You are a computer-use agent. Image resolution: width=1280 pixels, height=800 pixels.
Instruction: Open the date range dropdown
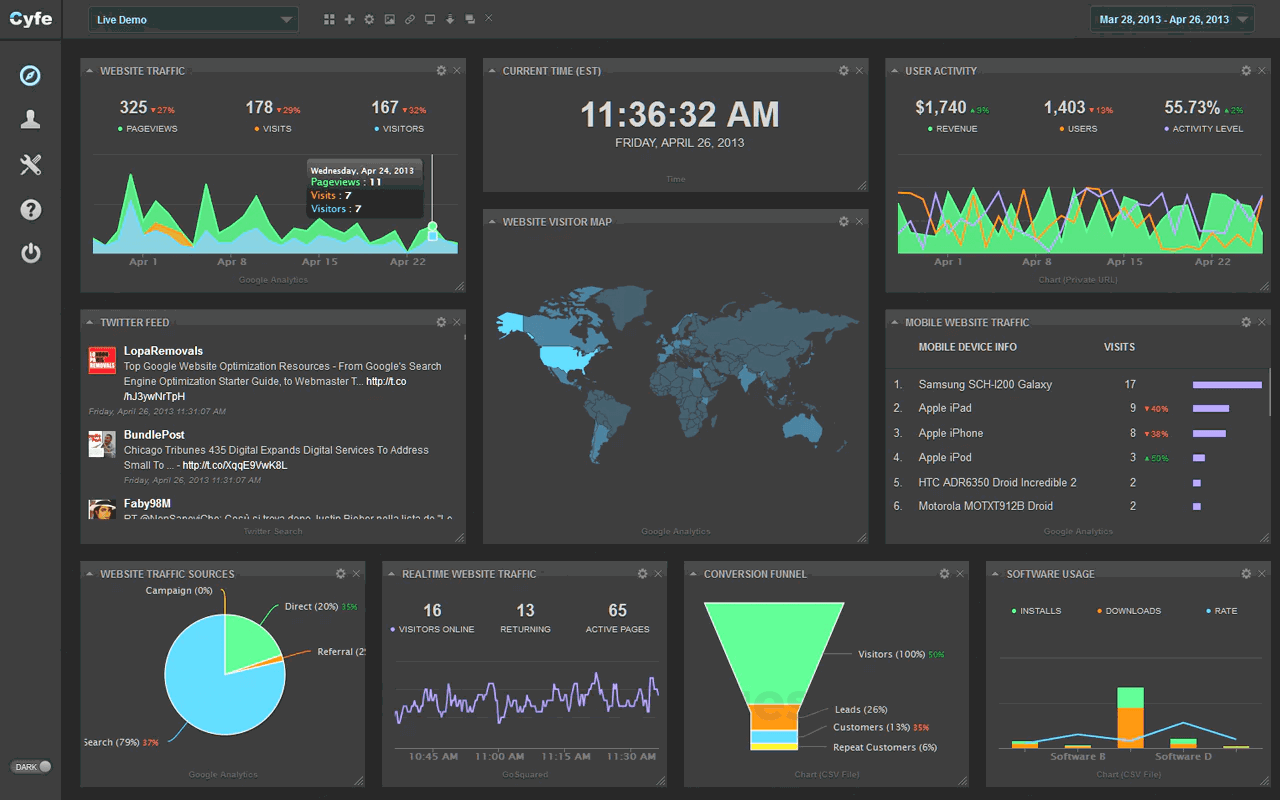(1172, 20)
